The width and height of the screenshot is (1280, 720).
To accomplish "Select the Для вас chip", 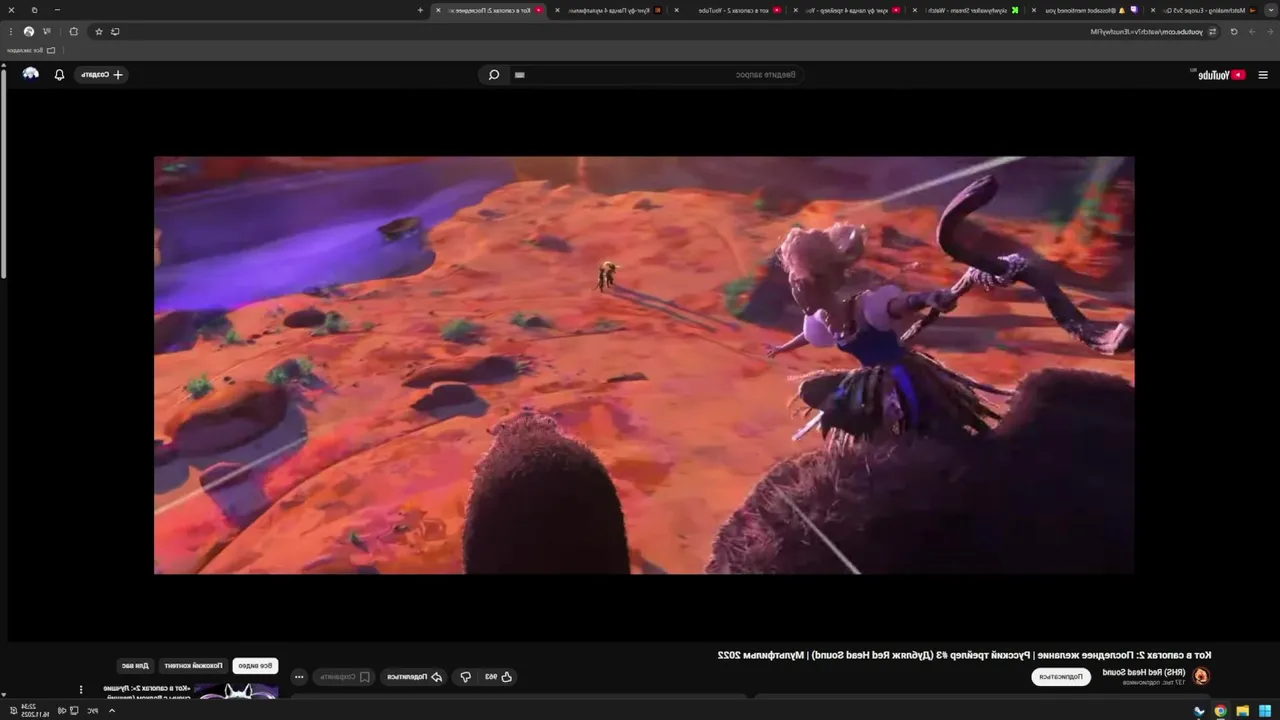I will coord(135,665).
